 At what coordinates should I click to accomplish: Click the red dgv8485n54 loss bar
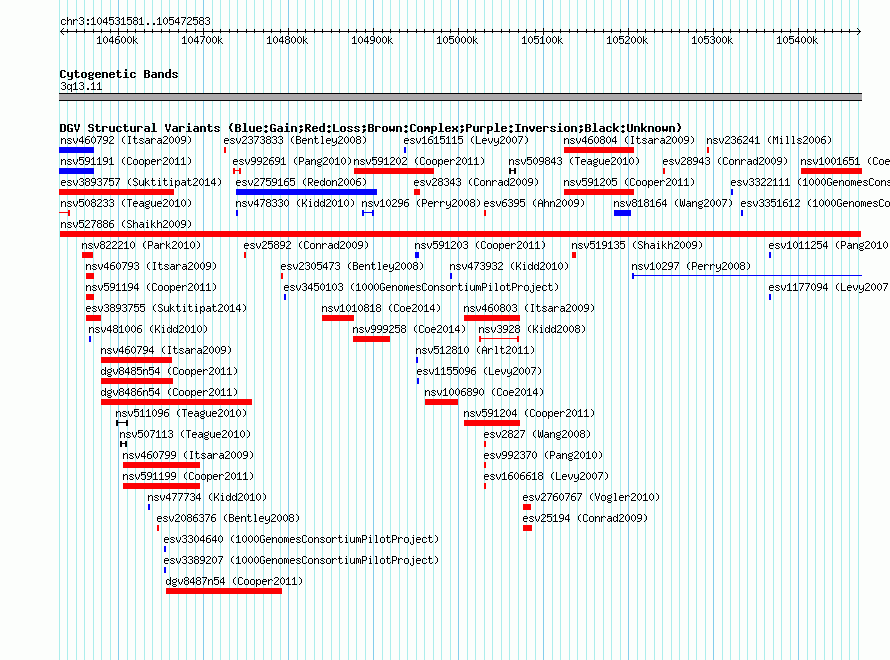pos(137,381)
